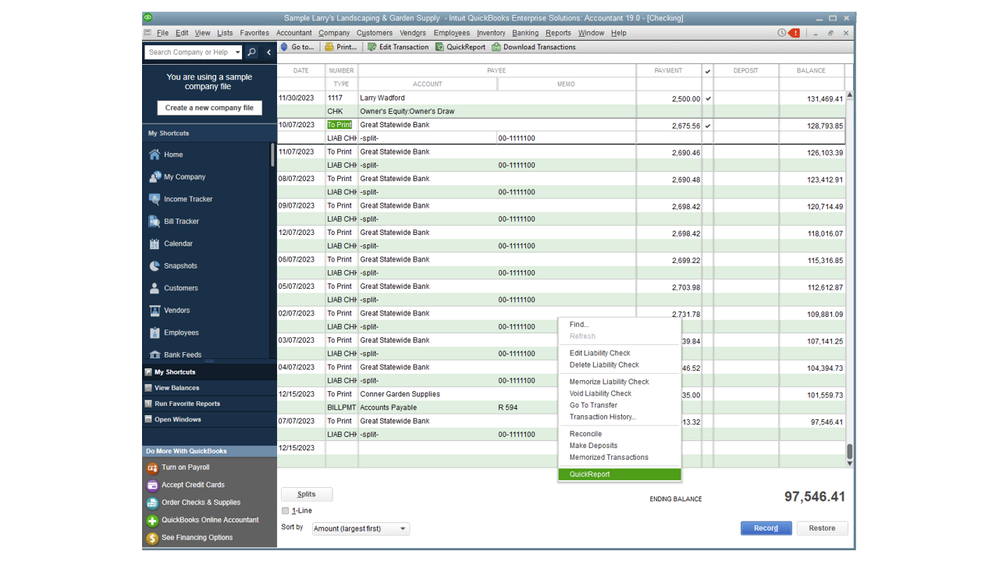999x562 pixels.
Task: Click Order Checks & Supplies icon
Action: [152, 503]
